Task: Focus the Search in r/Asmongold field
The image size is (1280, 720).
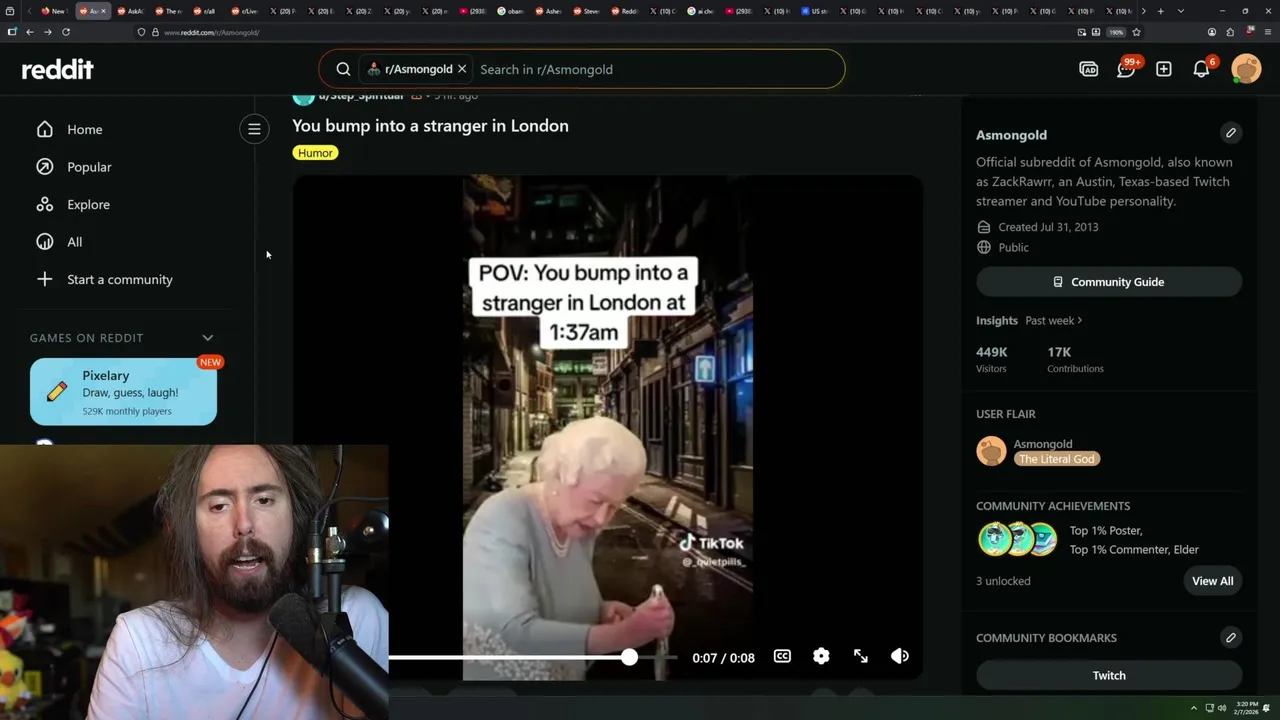Action: (x=655, y=69)
